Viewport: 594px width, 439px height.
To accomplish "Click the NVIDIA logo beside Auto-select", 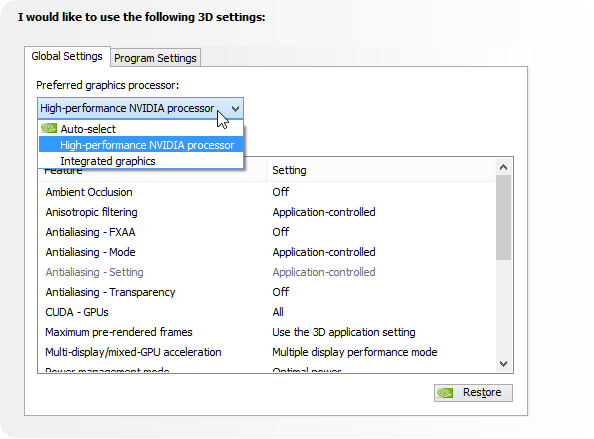I will pyautogui.click(x=49, y=128).
